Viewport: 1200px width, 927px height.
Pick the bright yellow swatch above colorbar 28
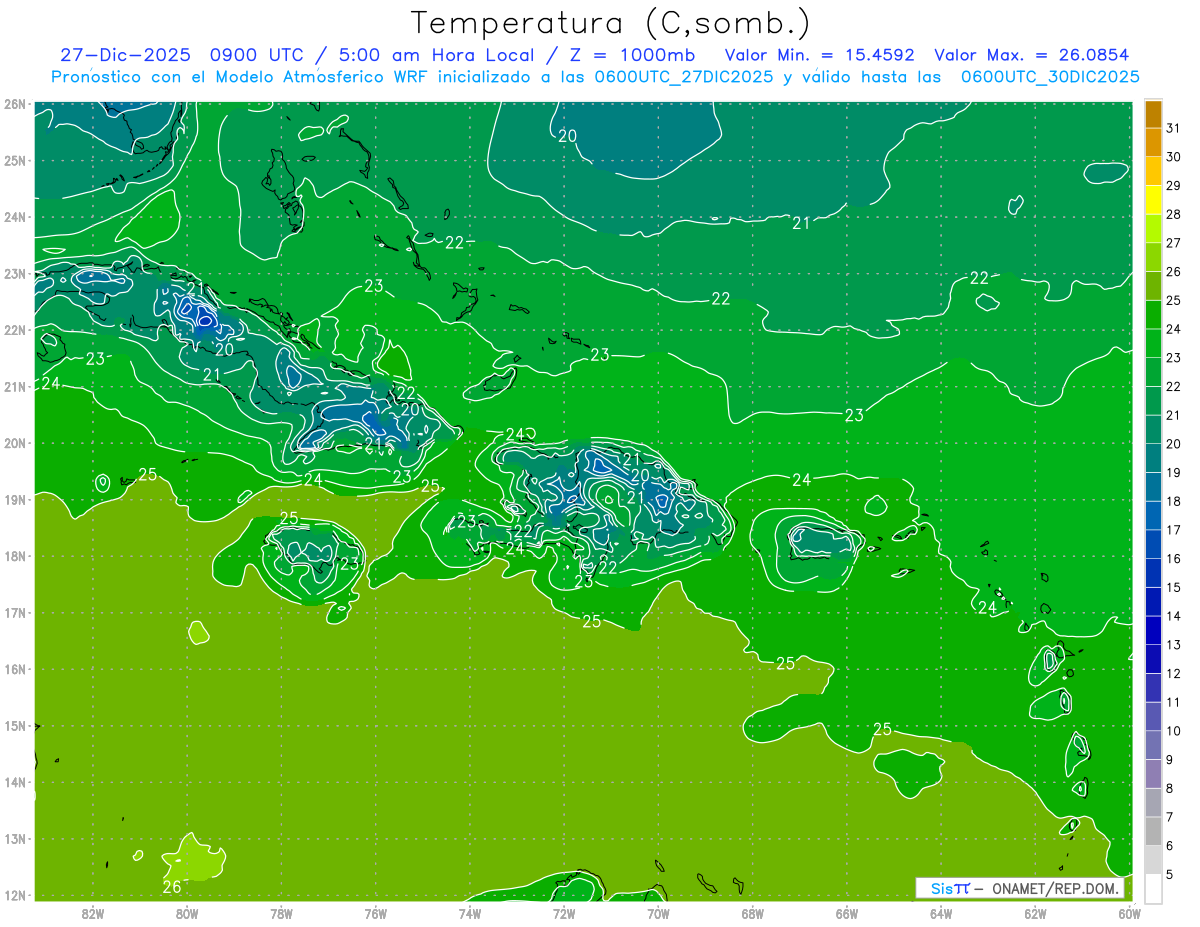[x=1153, y=200]
